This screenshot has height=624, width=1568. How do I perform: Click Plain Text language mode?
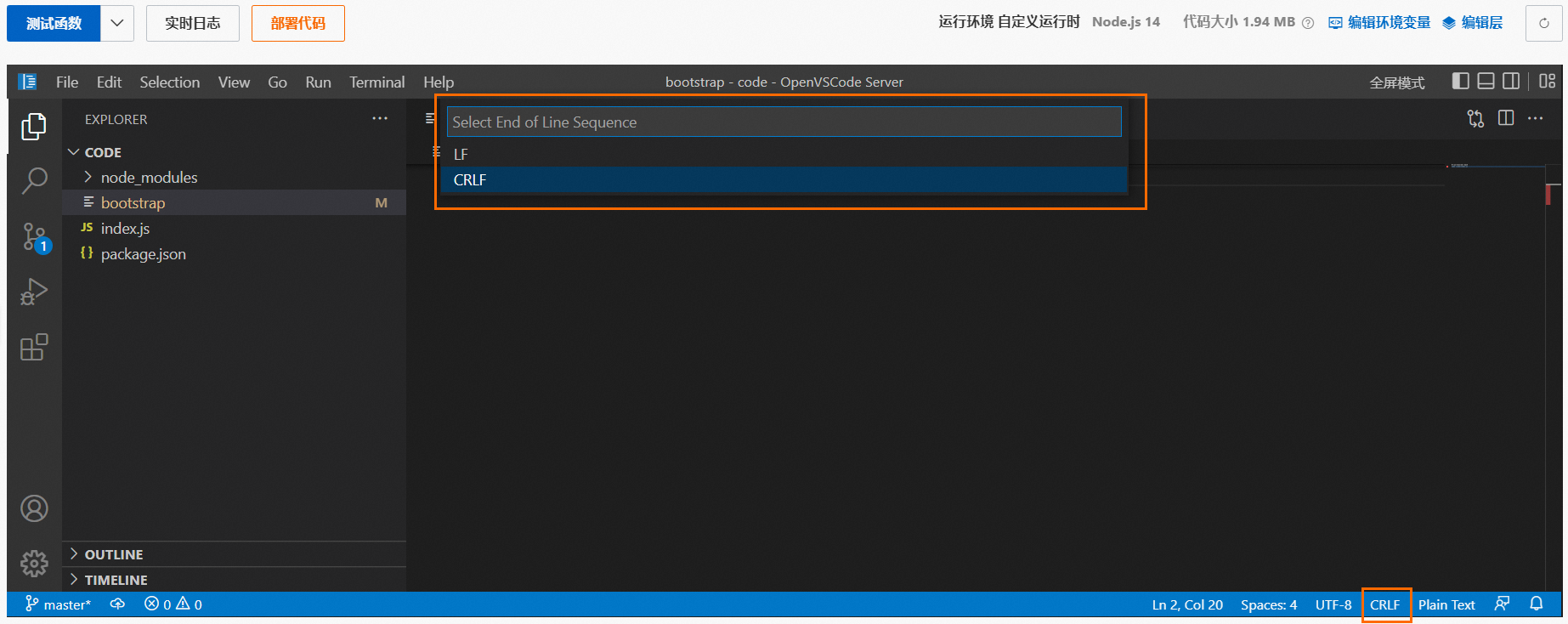(1446, 604)
